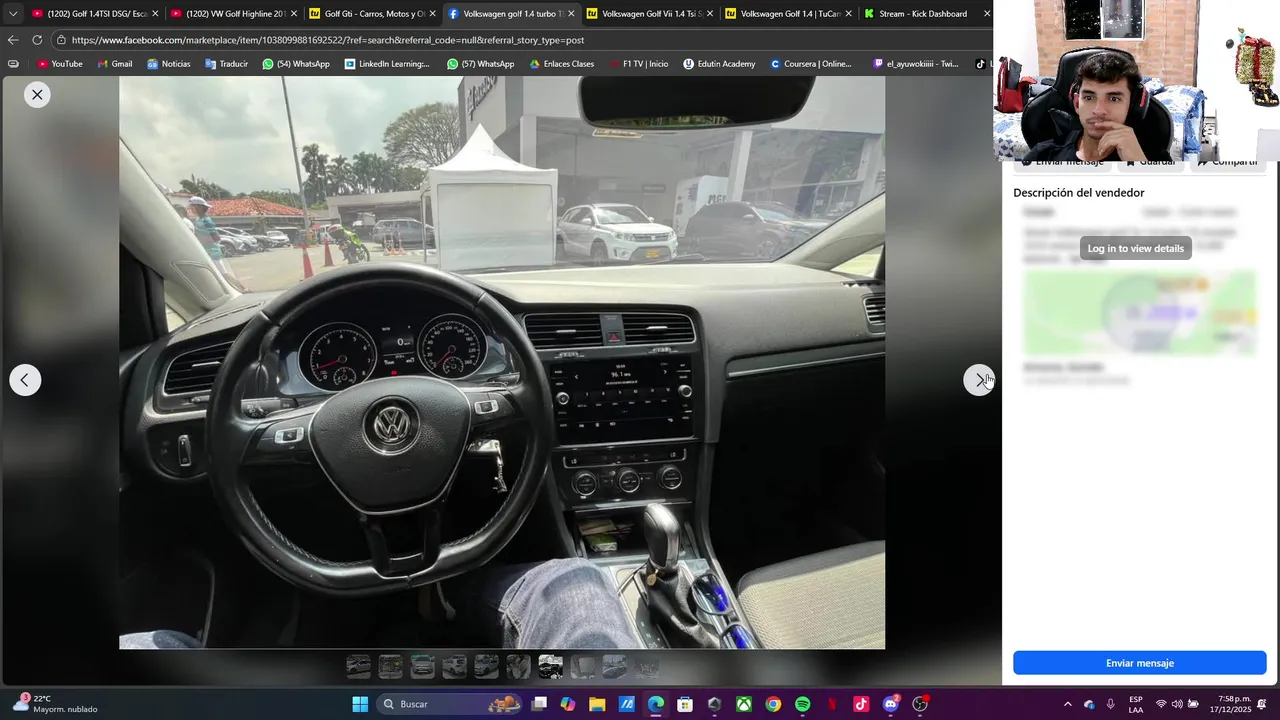Advance to the next listing photo
Viewport: 1280px width, 720px height.
tap(979, 380)
